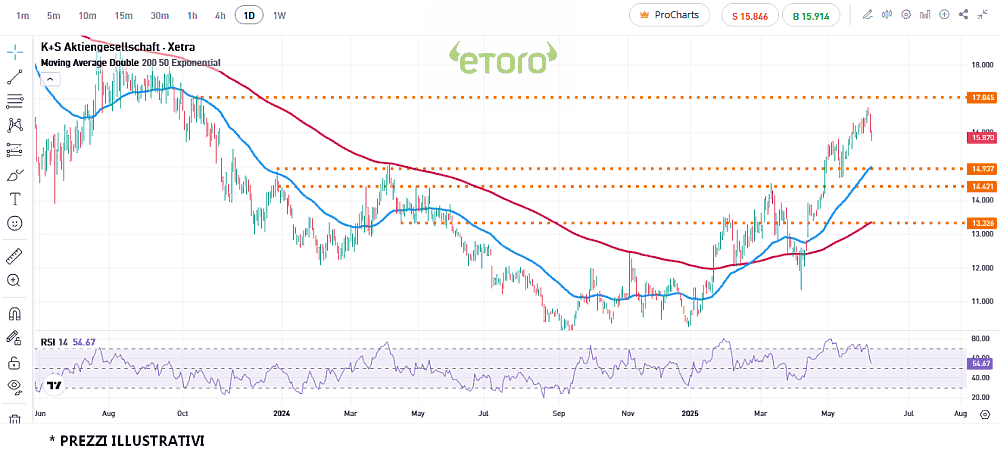Screen dimensions: 1000x450
Task: Switch to the 1h timeframe
Action: (x=192, y=15)
